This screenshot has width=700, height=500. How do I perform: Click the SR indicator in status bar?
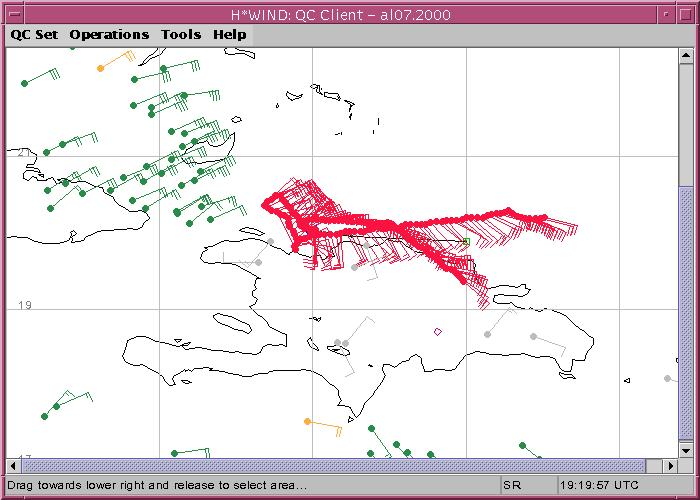tap(512, 485)
